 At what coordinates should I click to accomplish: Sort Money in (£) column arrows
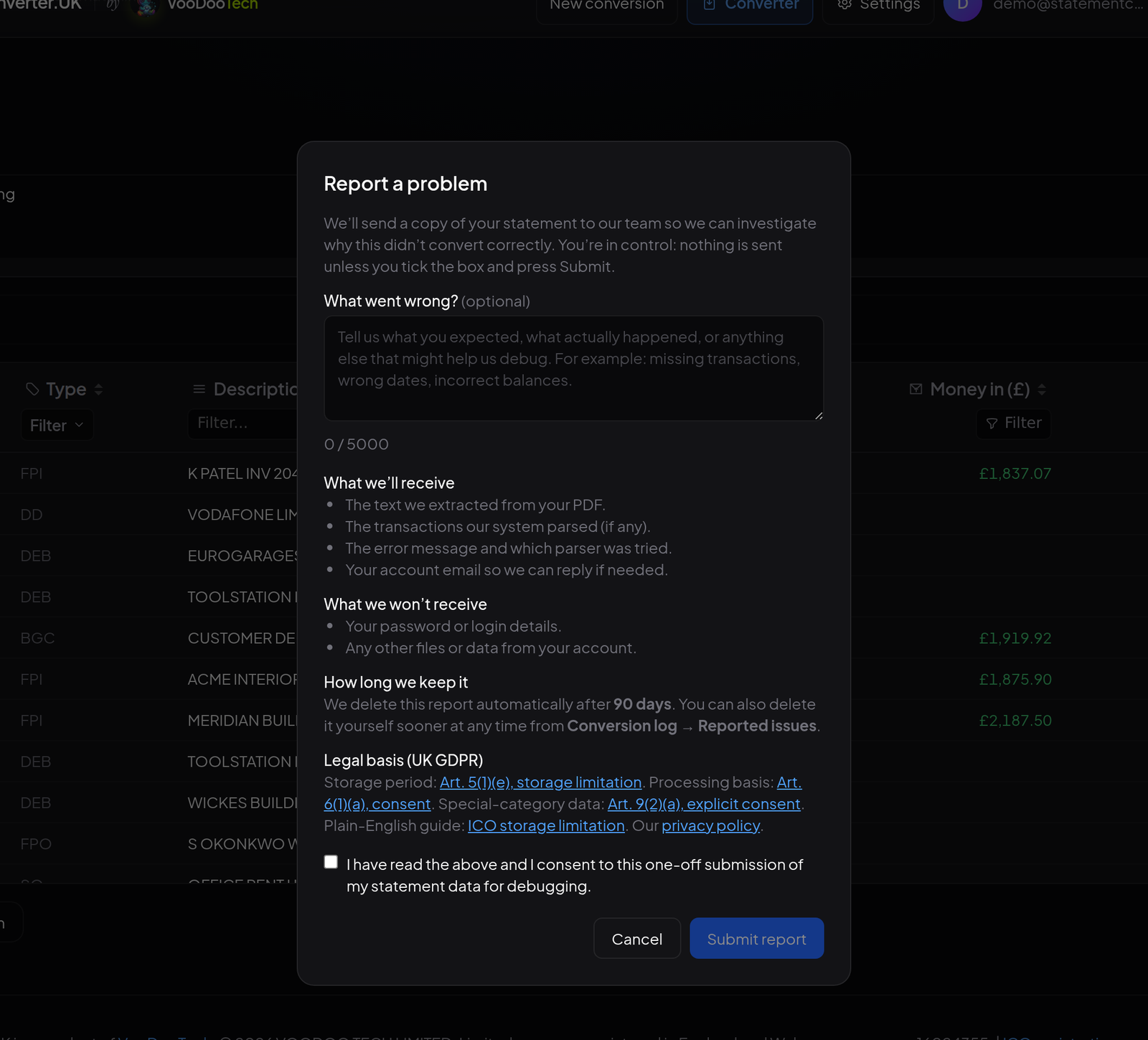pyautogui.click(x=1042, y=389)
